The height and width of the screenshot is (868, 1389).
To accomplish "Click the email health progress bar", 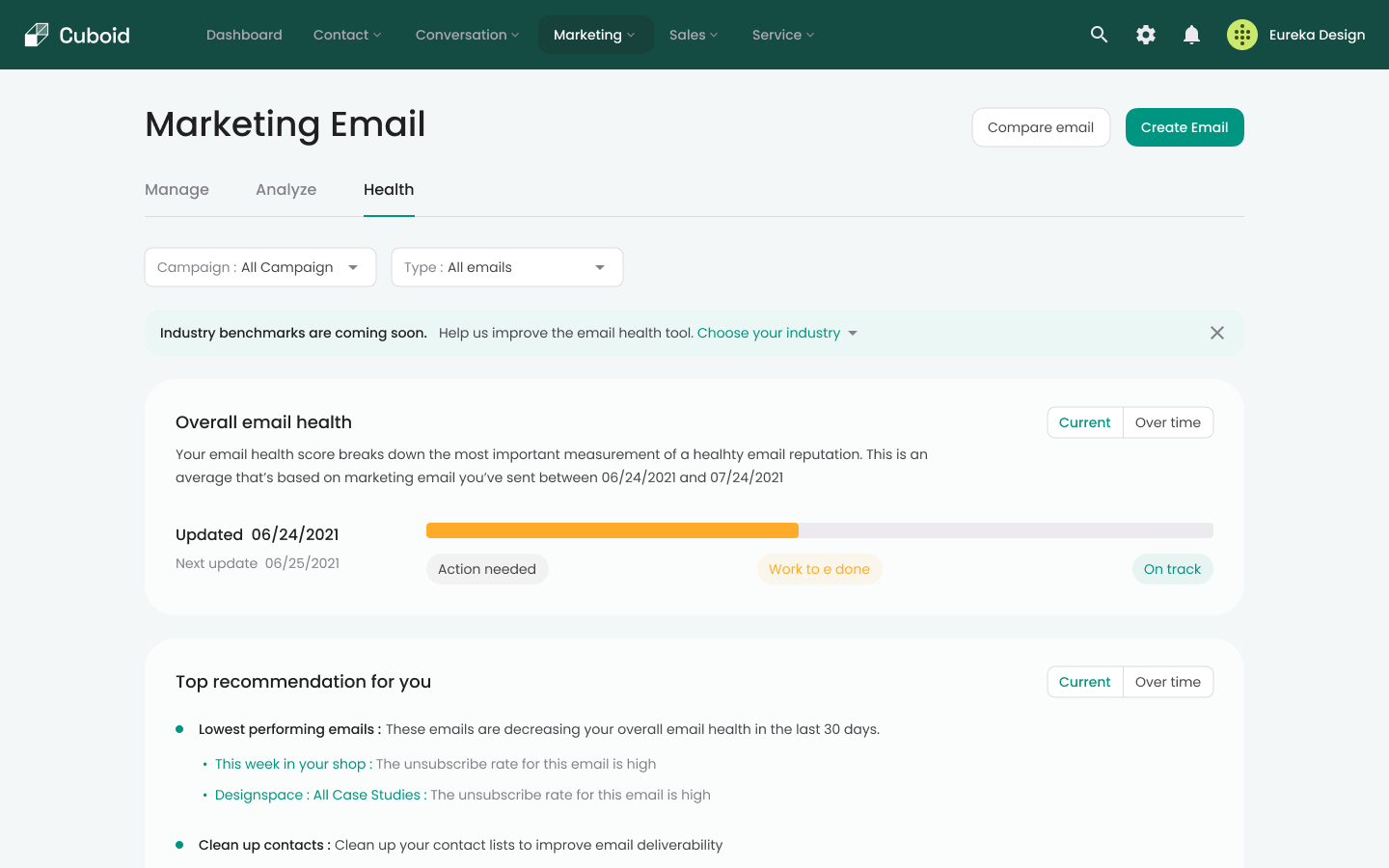I will click(x=820, y=529).
